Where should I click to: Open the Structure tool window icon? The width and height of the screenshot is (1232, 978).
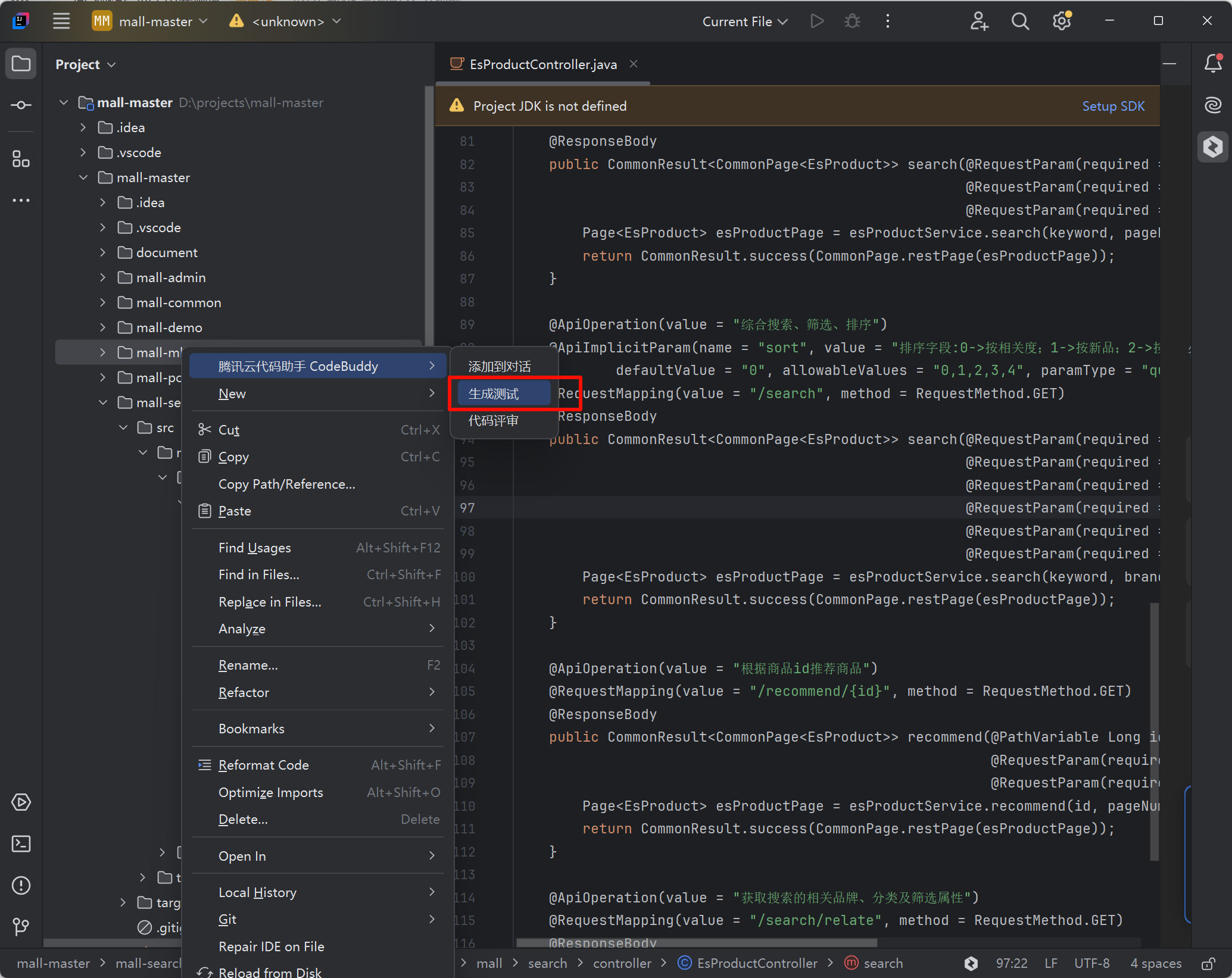[21, 159]
